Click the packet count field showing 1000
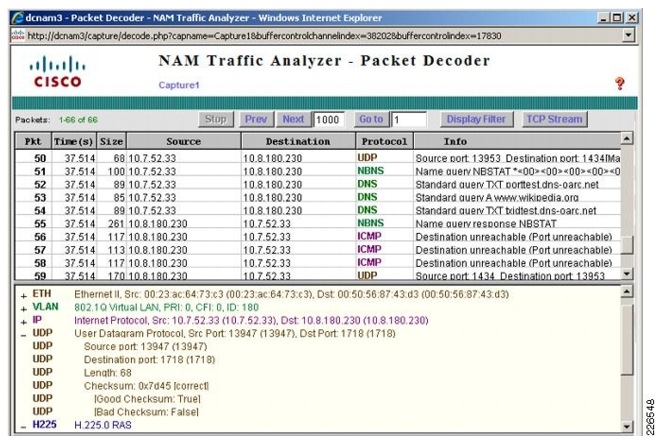662x443 pixels. pyautogui.click(x=328, y=120)
